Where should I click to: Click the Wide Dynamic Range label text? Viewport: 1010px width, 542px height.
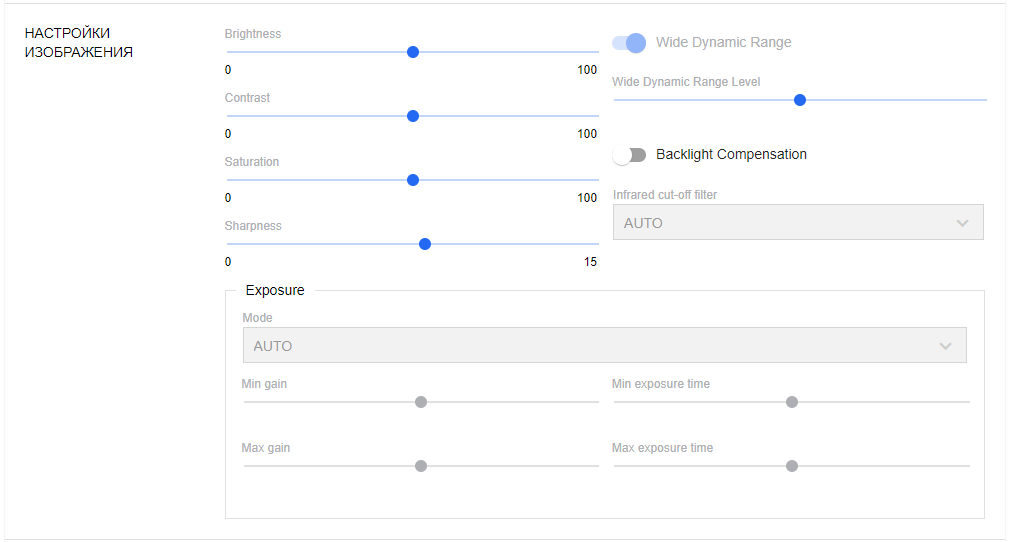click(723, 43)
